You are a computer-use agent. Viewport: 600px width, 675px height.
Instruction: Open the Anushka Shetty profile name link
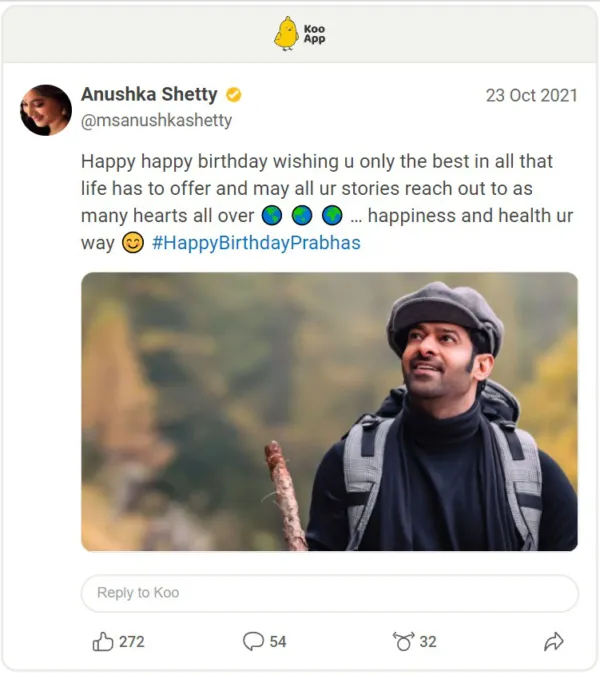click(148, 95)
